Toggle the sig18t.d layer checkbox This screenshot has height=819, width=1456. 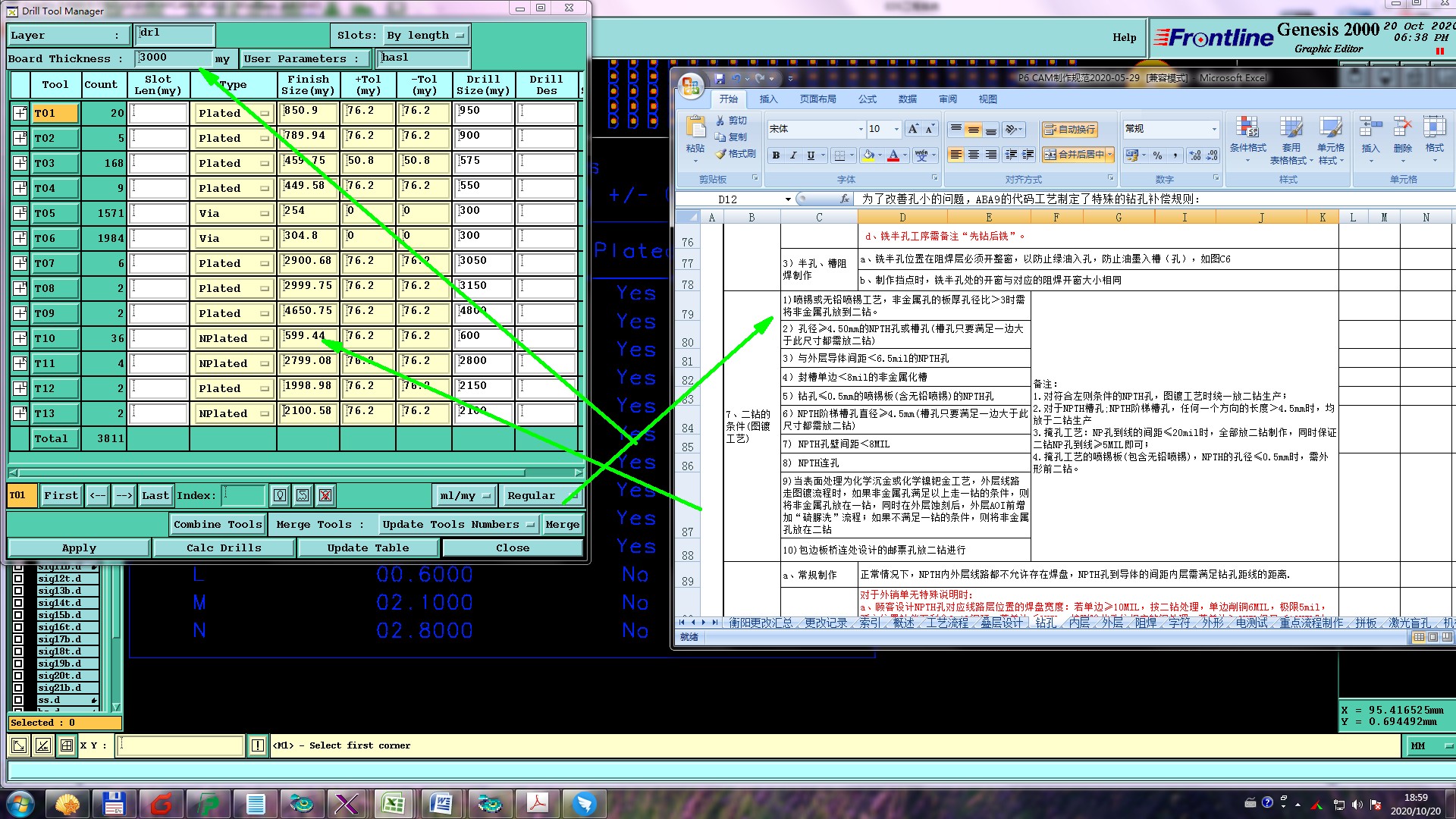[x=18, y=651]
